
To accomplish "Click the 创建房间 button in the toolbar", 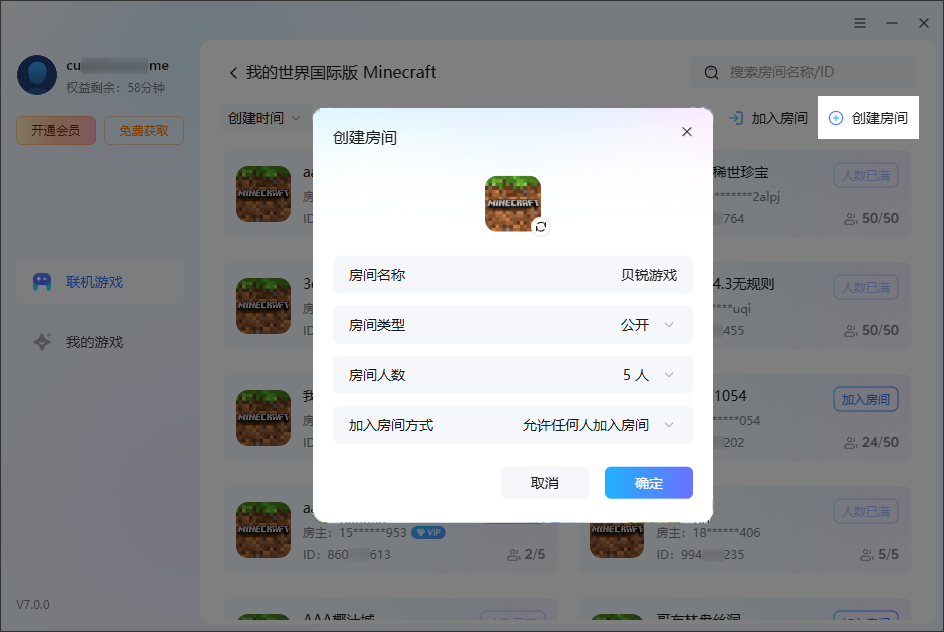I will (x=868, y=118).
